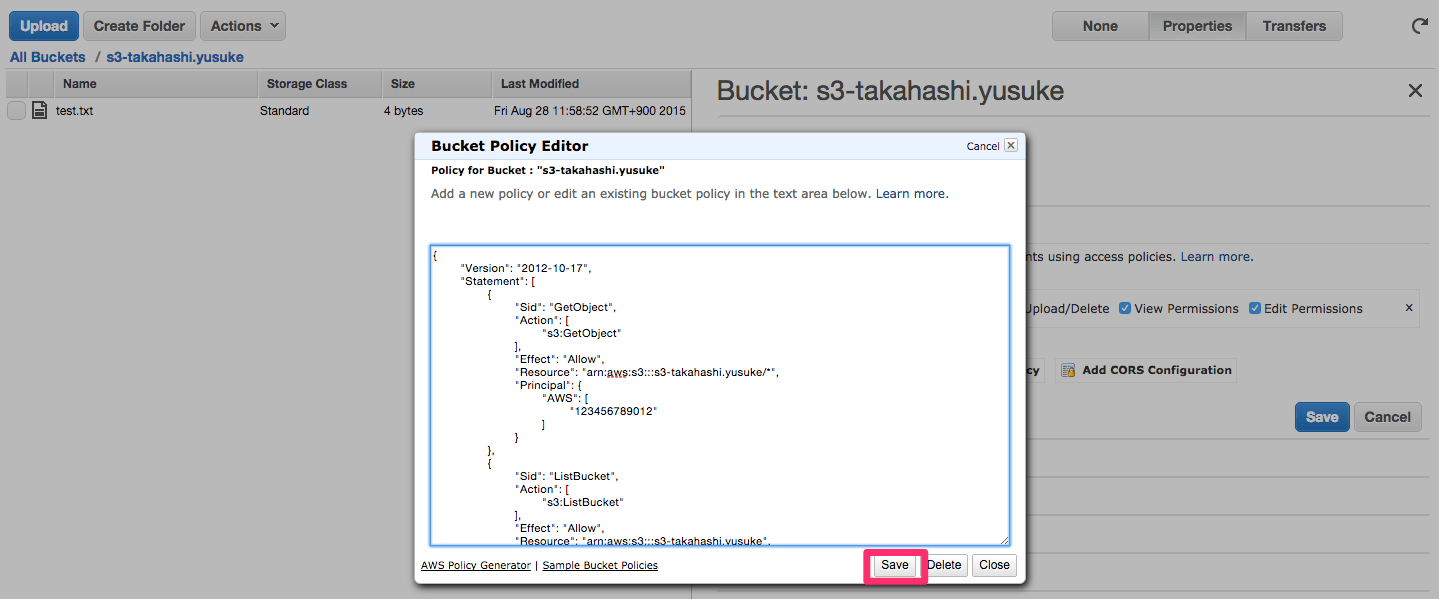The image size is (1439, 599).
Task: View Sample Bucket Policies
Action: pos(599,565)
